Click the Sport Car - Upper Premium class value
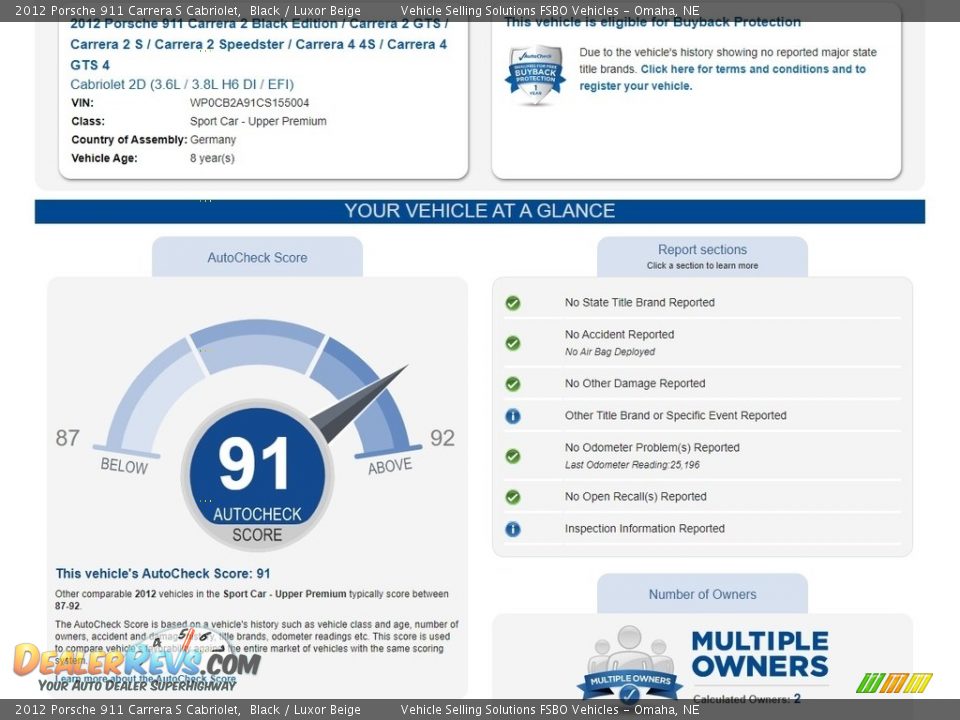 258,121
